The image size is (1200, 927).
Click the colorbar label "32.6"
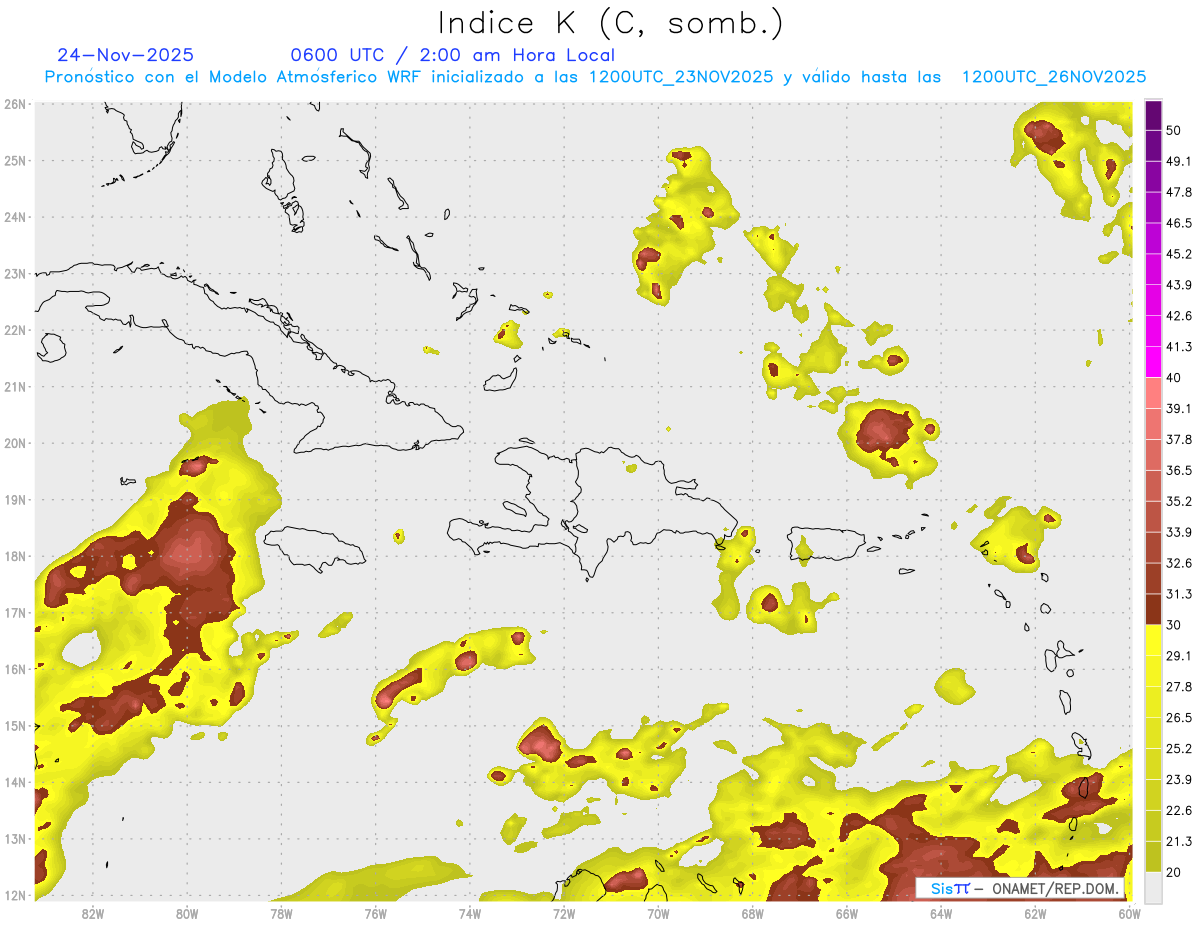tap(1178, 563)
